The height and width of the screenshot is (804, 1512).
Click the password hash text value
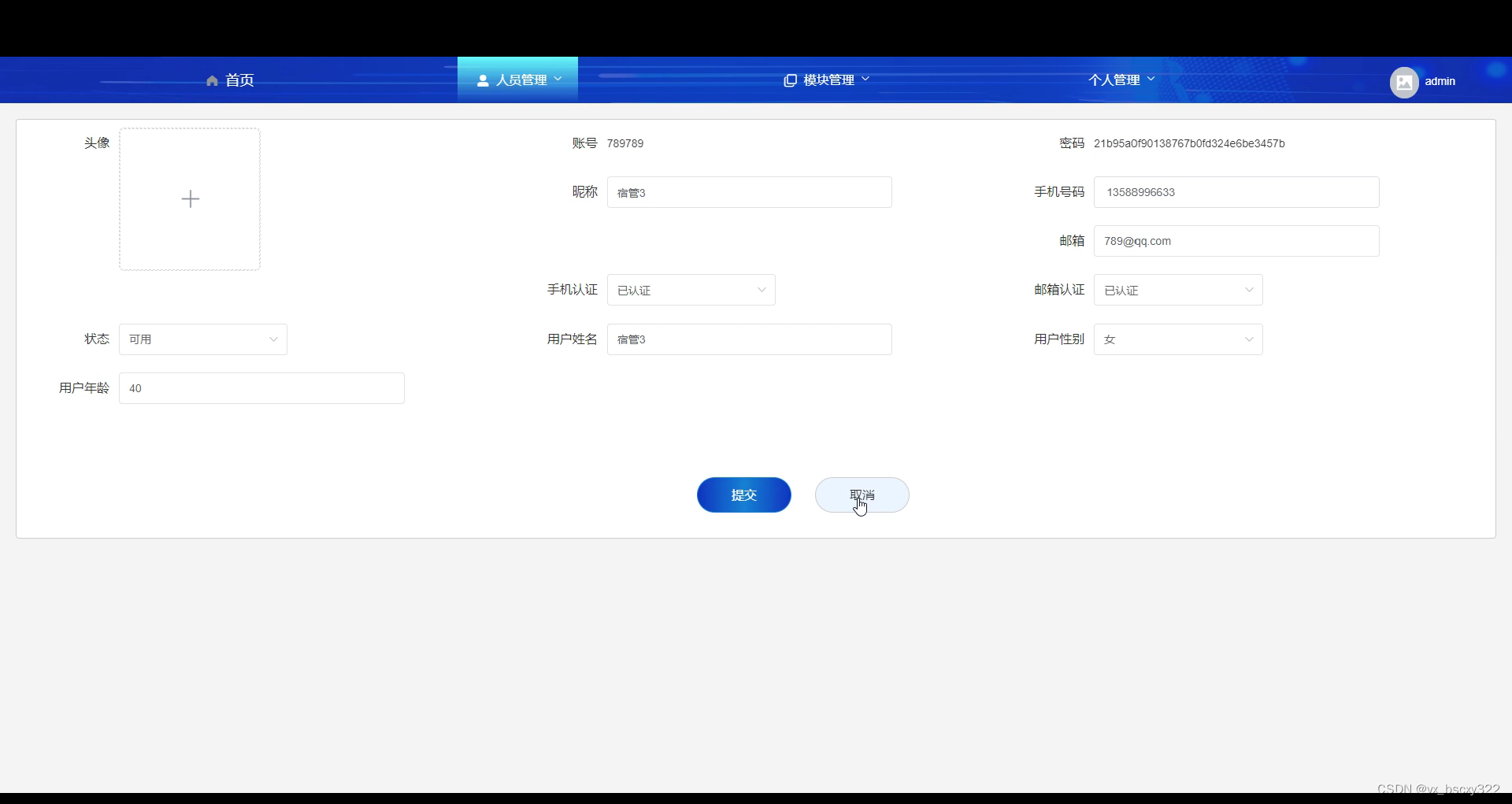[x=1189, y=143]
